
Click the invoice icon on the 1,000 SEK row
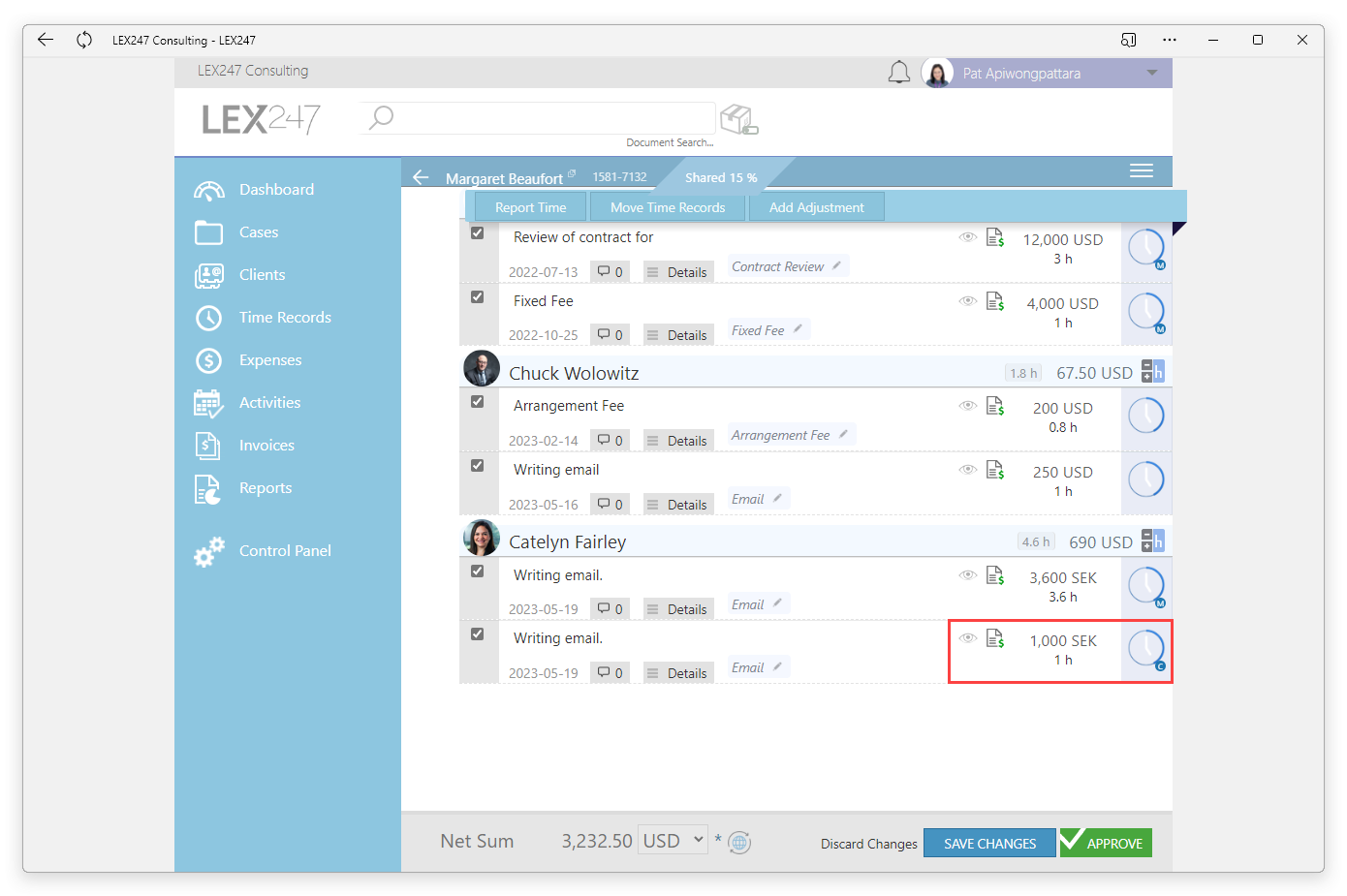(x=995, y=638)
